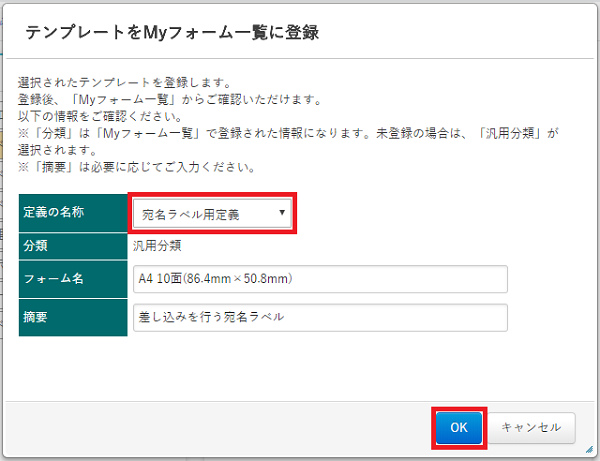Click the line 以下の情報をご確認ください。
Image resolution: width=600 pixels, height=461 pixels.
coord(100,116)
